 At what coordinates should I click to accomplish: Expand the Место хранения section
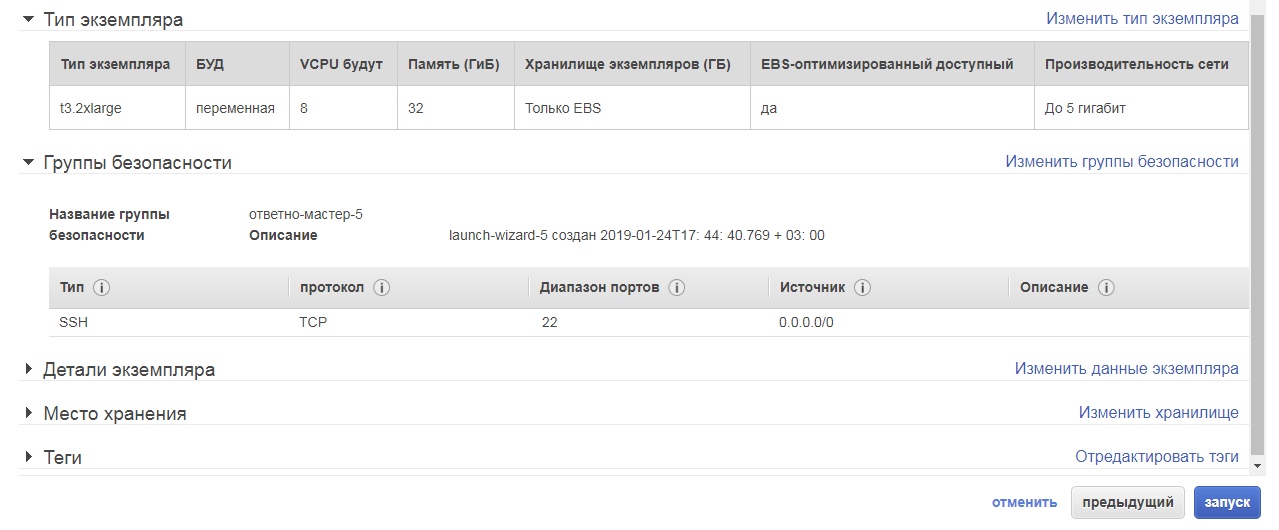(x=28, y=413)
